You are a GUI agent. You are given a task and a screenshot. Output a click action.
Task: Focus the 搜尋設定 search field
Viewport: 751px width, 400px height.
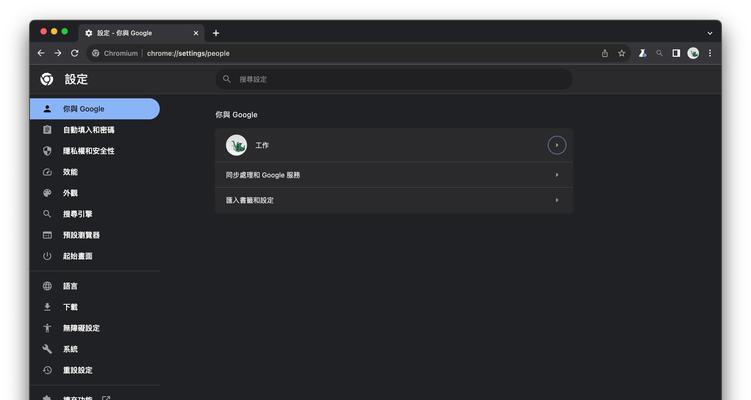click(x=394, y=79)
